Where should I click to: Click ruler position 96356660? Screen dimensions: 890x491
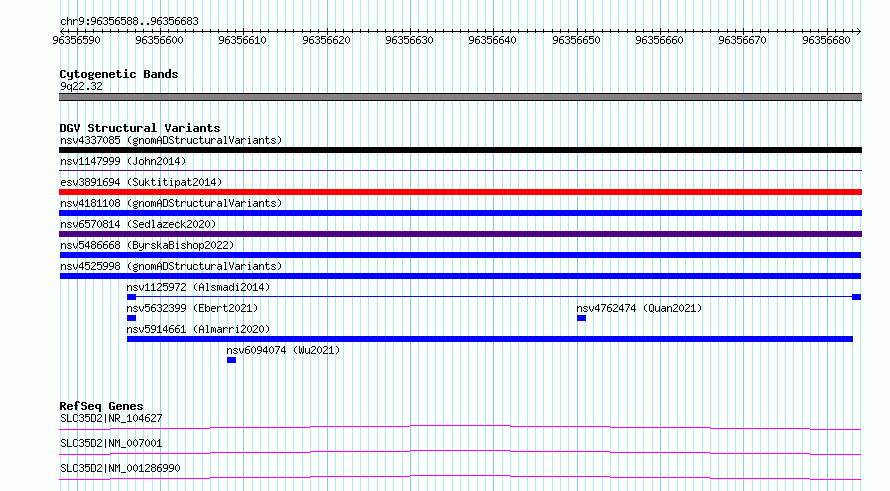tap(660, 40)
